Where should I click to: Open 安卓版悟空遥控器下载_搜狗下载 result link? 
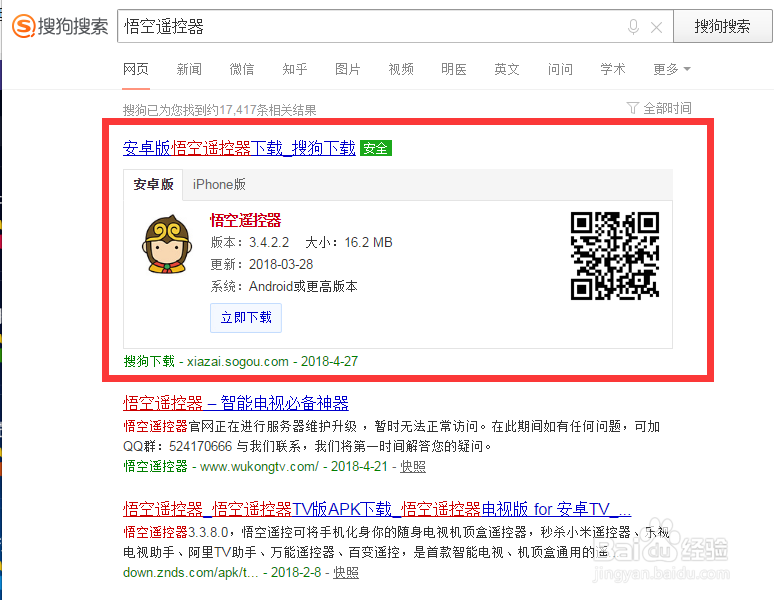tap(239, 148)
